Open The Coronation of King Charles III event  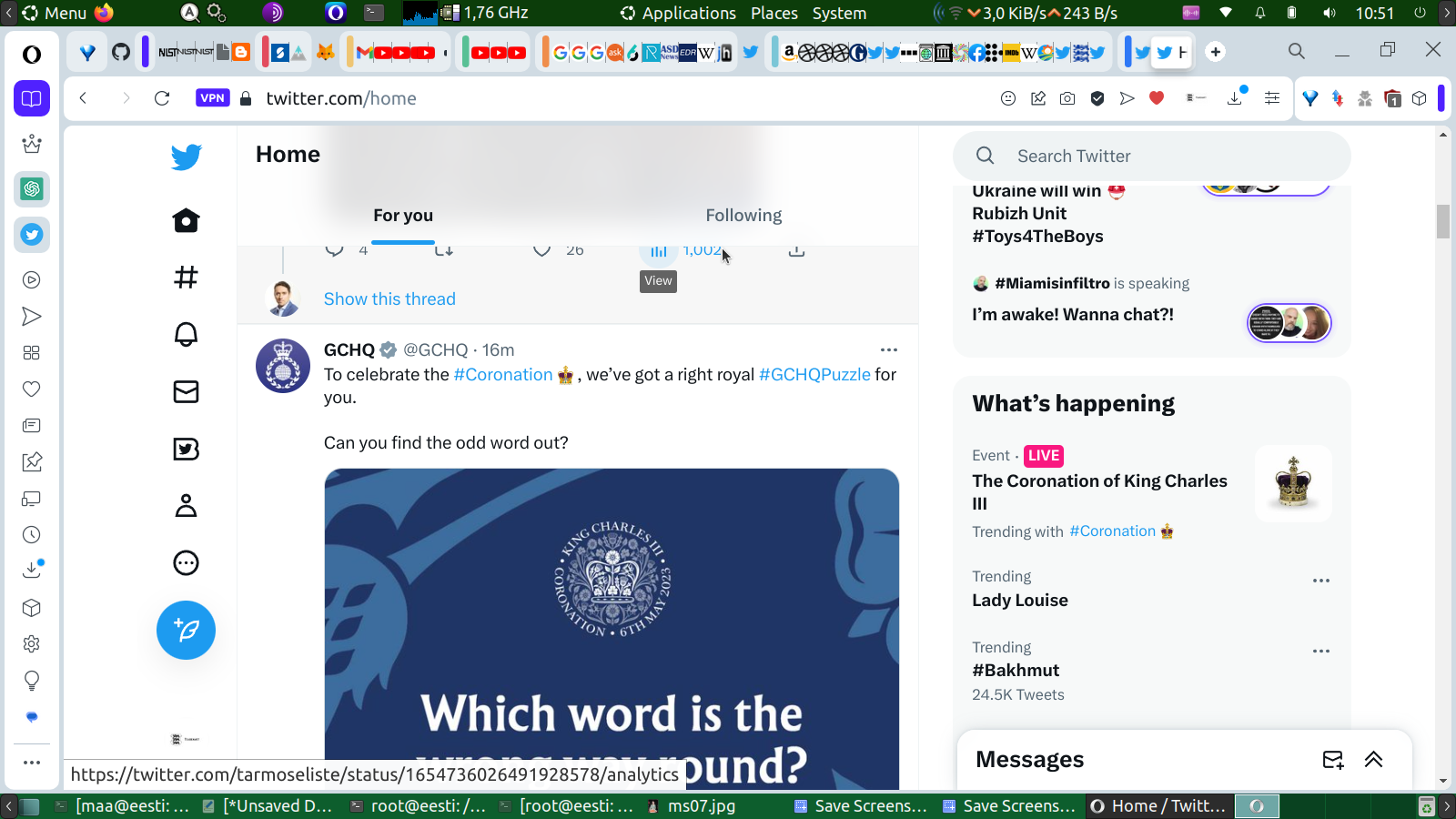click(1099, 491)
